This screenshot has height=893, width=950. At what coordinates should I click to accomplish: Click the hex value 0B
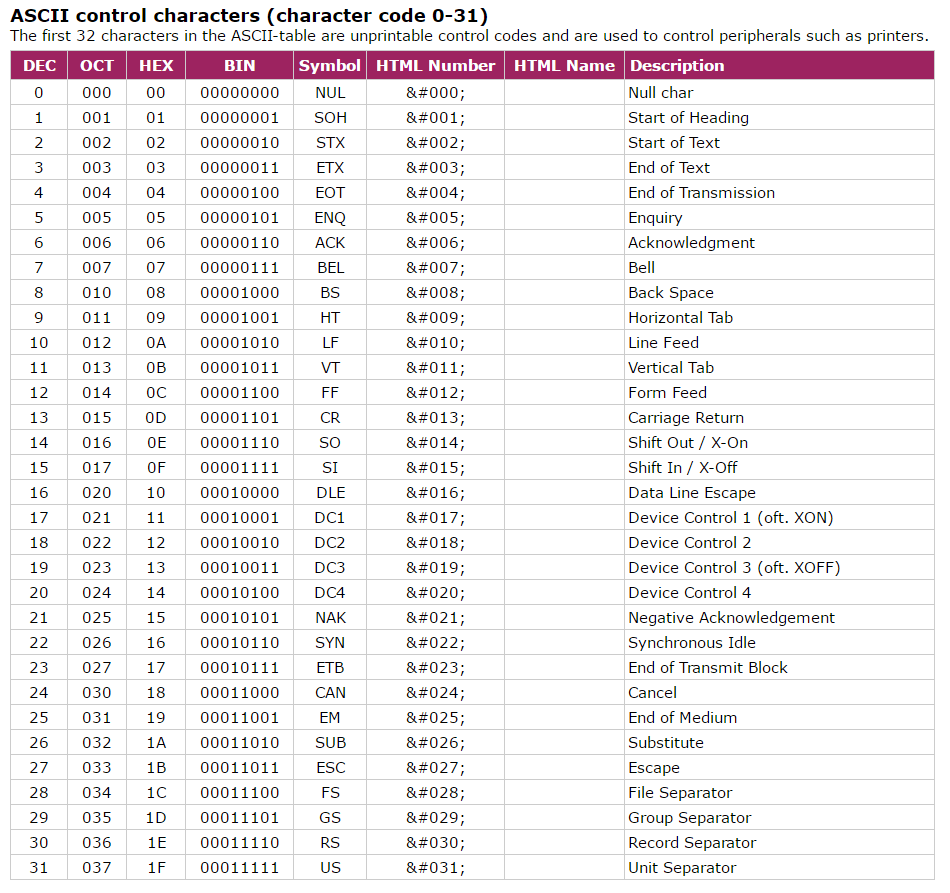tap(156, 368)
